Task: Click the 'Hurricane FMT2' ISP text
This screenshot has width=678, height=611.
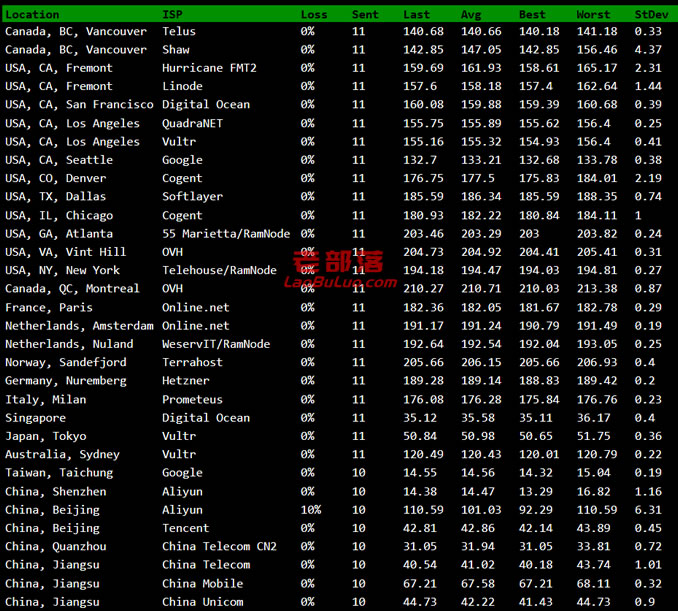Action: tap(209, 68)
